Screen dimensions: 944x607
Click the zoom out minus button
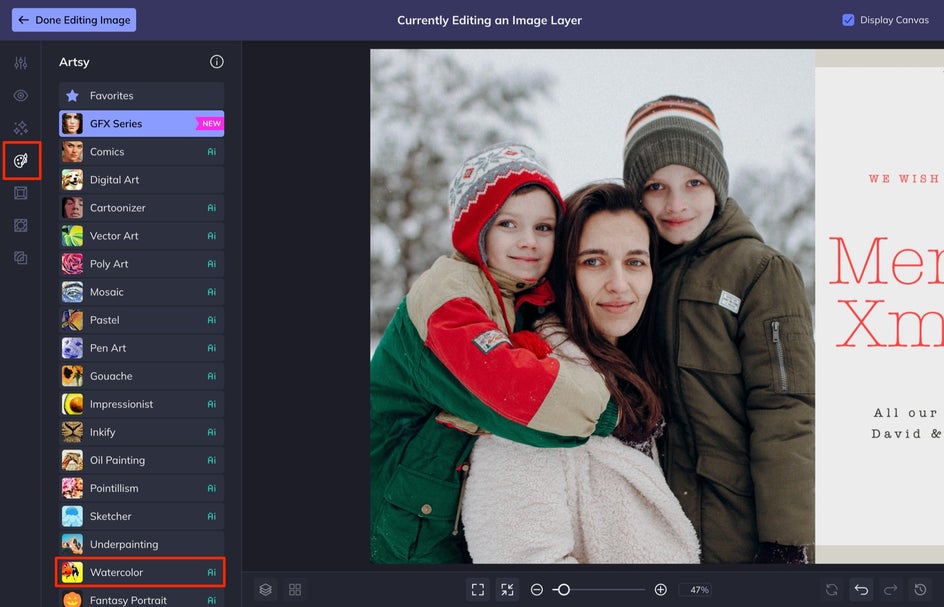[x=537, y=590]
